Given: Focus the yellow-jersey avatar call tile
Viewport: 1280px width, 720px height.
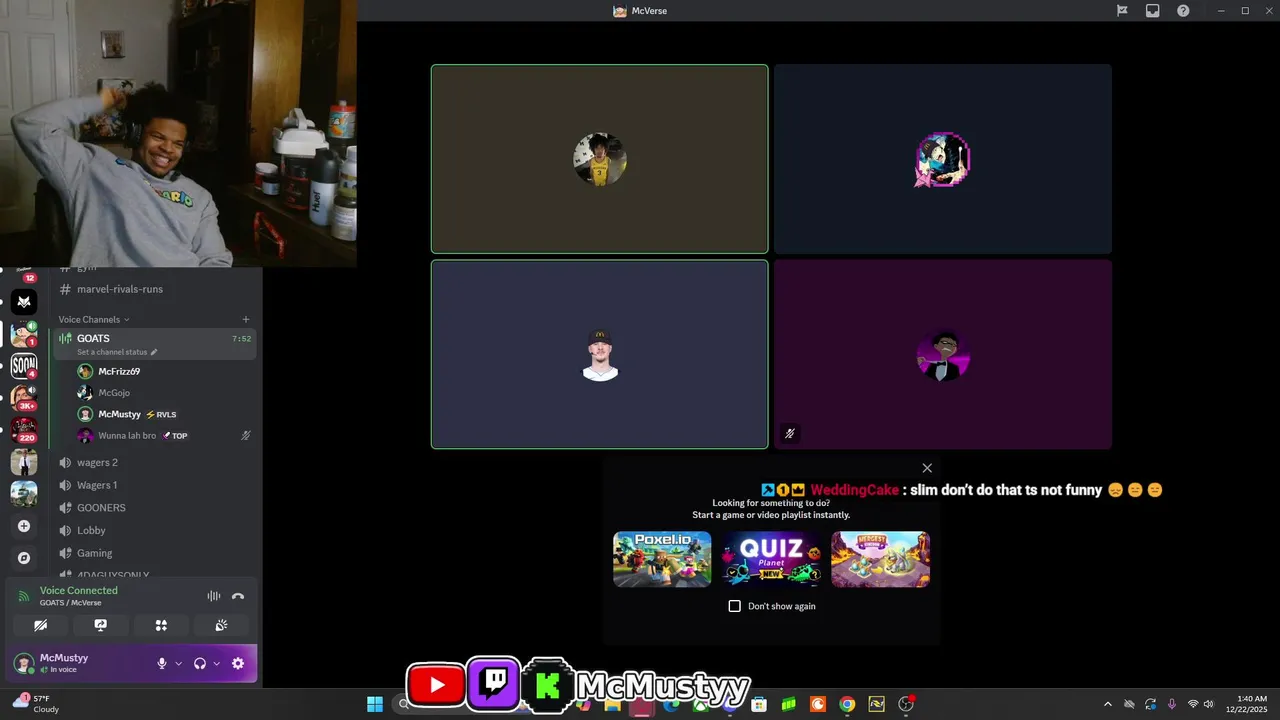Looking at the screenshot, I should click(600, 159).
